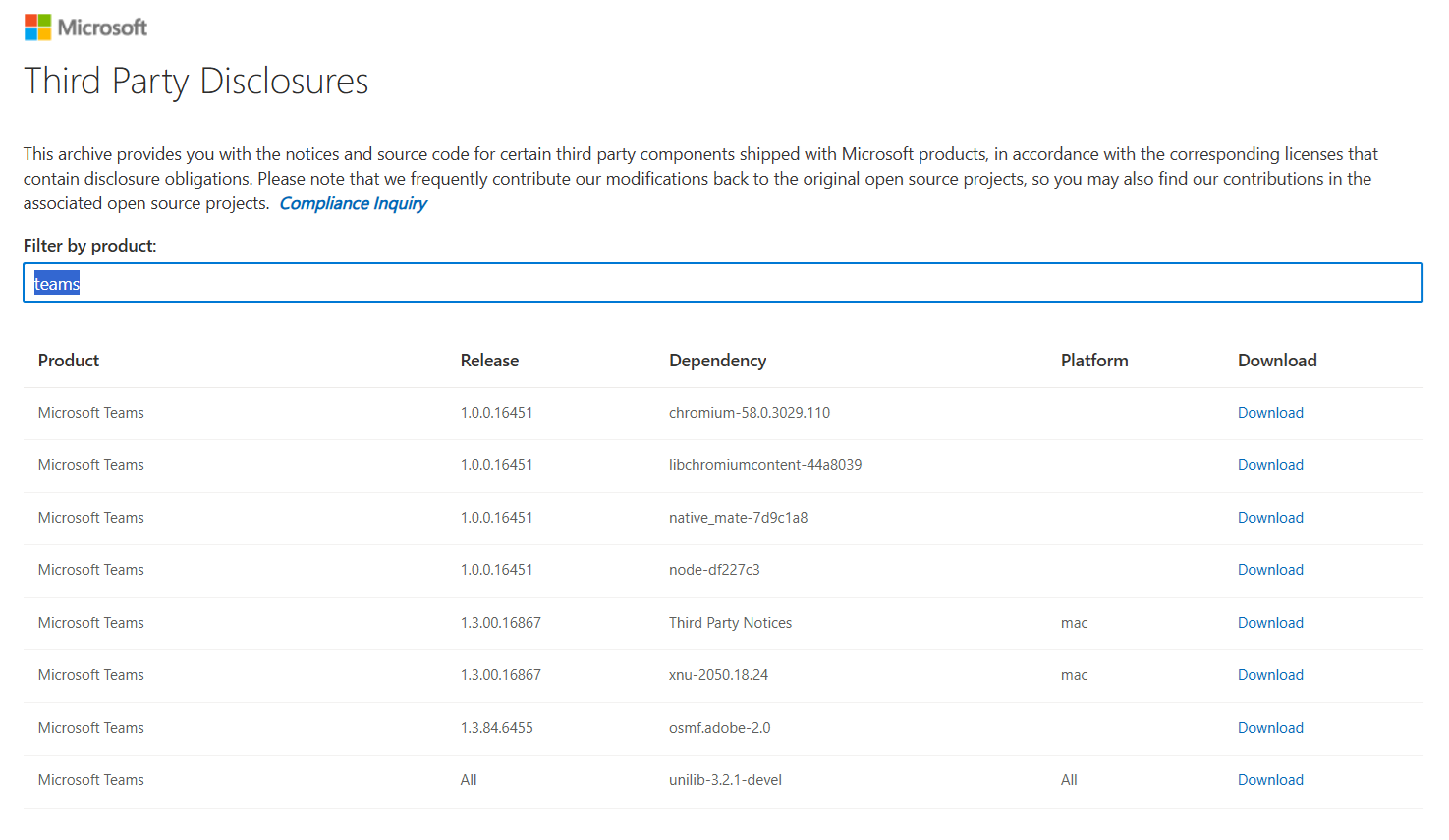Viewport: 1449px width, 840px height.
Task: Click Microsoft Teams in the unilib row
Action: [x=91, y=780]
